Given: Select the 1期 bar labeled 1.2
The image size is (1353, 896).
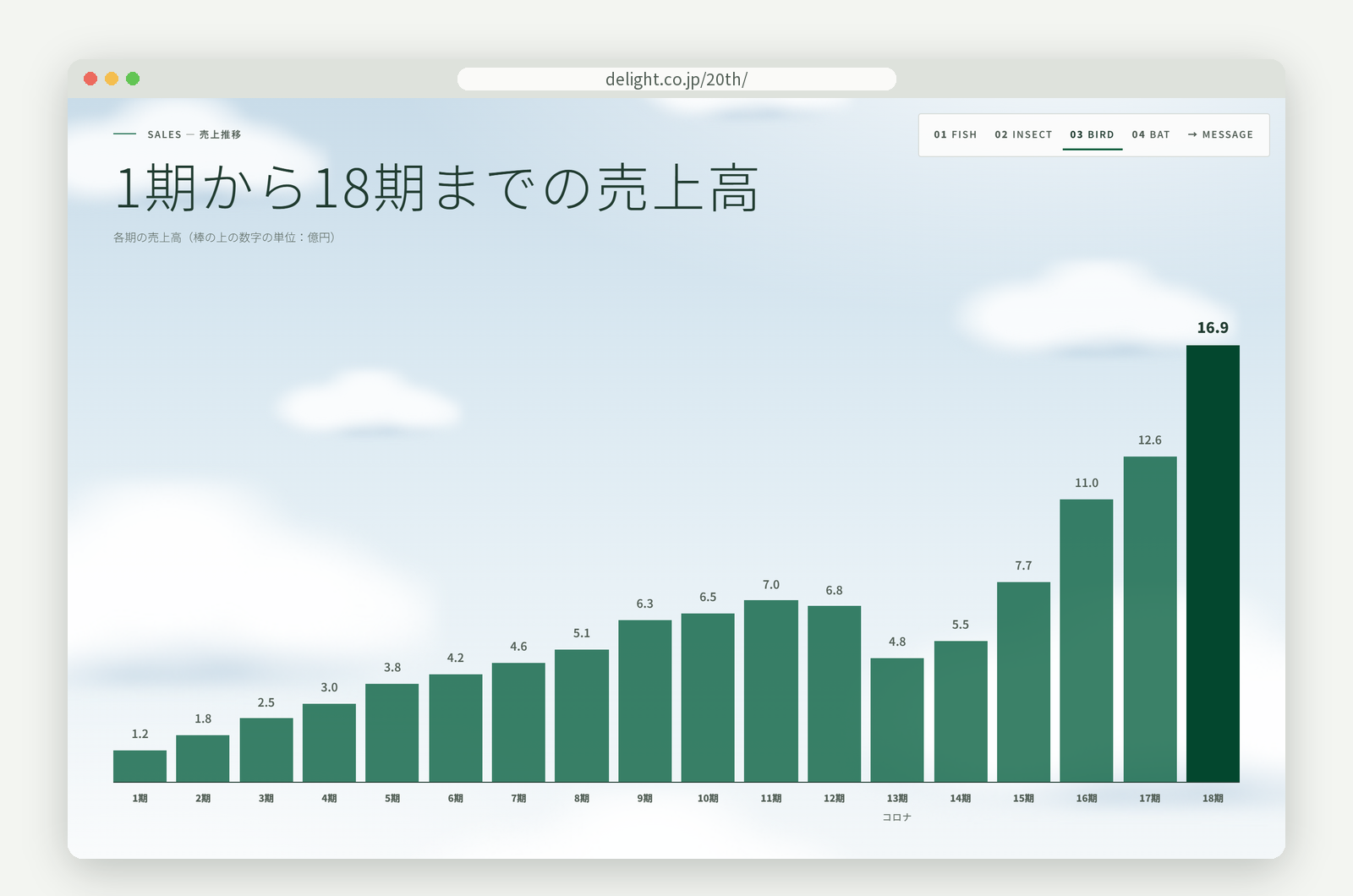Looking at the screenshot, I should (x=140, y=767).
